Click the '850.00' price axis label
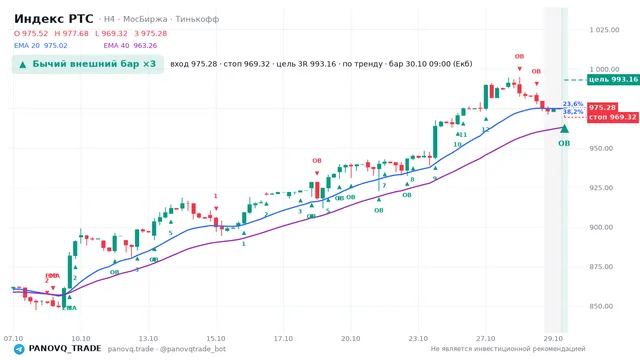The height and width of the screenshot is (360, 640). [x=601, y=306]
